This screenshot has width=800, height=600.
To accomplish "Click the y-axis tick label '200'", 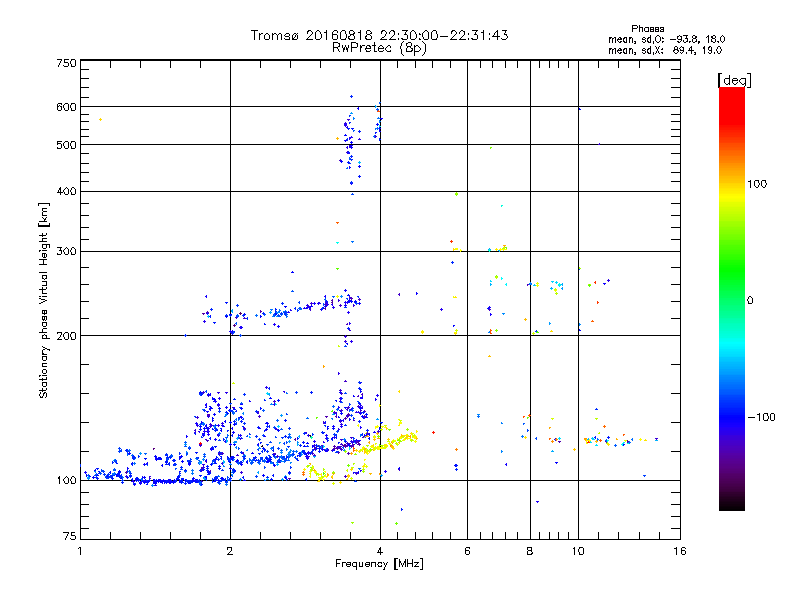I will pos(67,336).
